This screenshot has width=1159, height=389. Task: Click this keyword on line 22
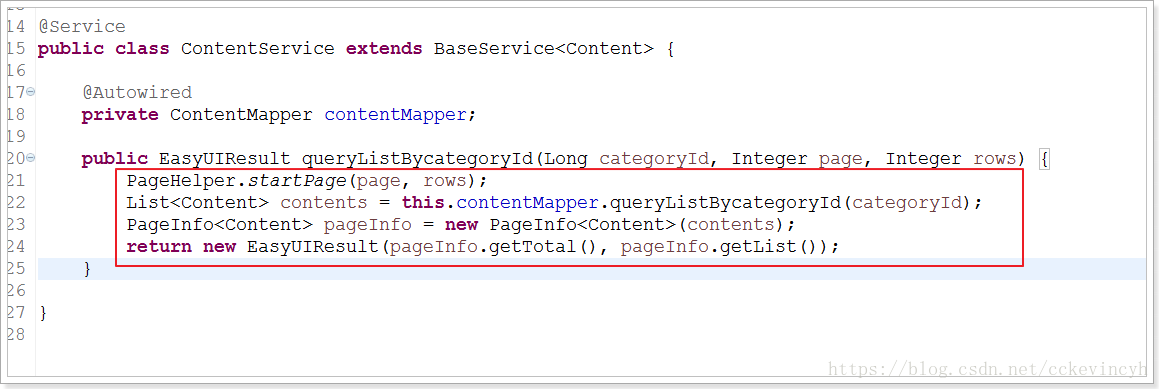pyautogui.click(x=423, y=203)
